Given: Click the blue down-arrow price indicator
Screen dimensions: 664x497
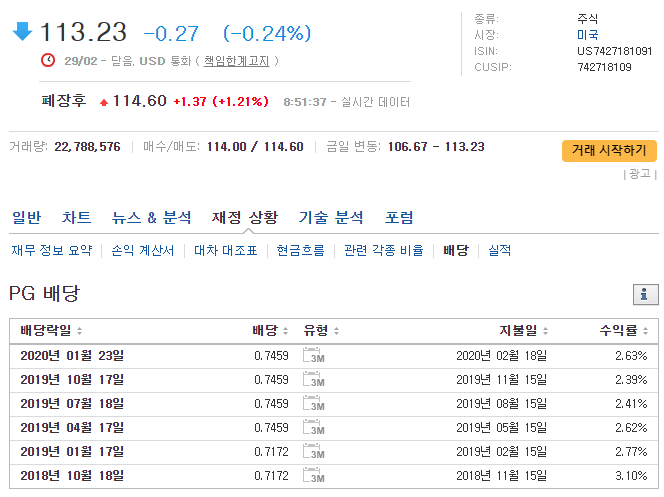Looking at the screenshot, I should click(22, 31).
